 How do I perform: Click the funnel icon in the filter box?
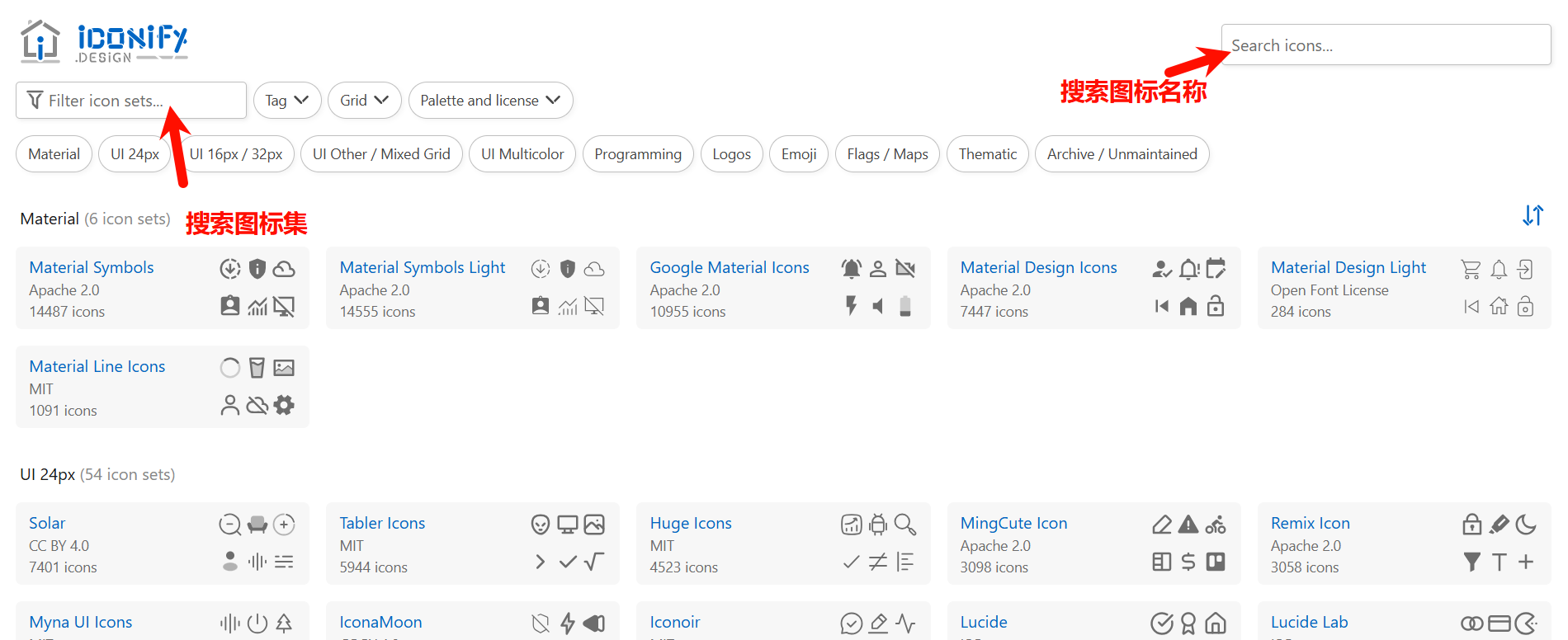tap(35, 100)
